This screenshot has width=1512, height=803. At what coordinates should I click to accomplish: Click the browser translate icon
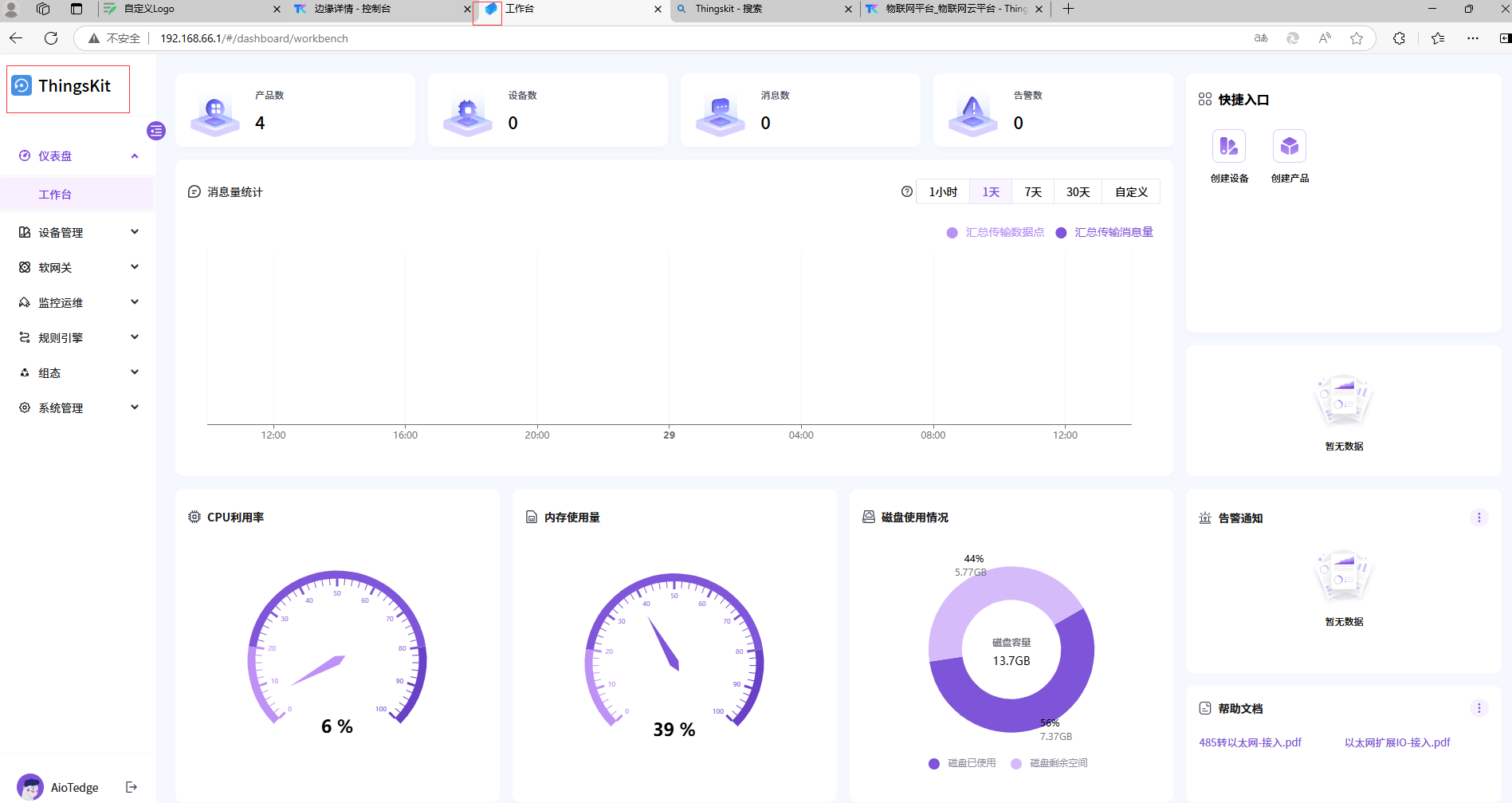[1261, 38]
